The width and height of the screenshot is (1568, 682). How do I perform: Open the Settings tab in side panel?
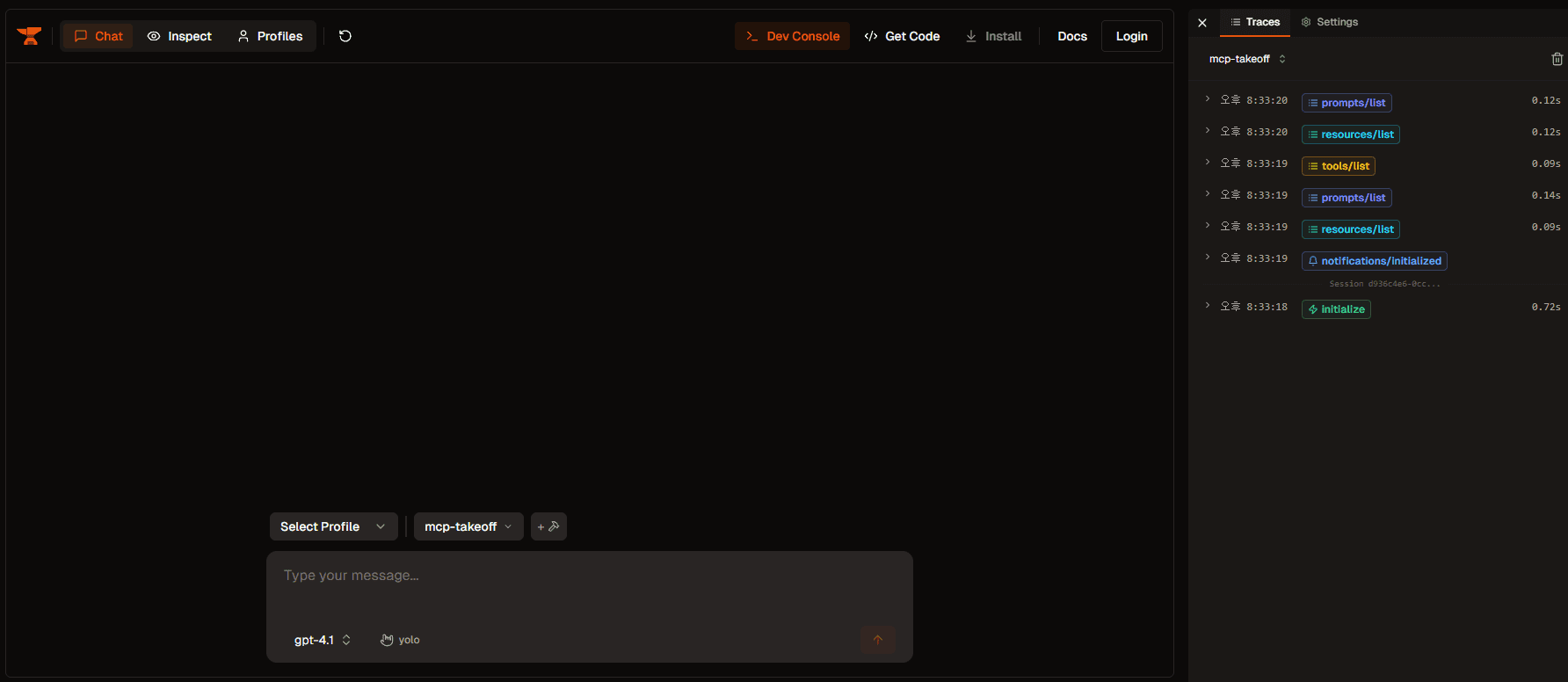[x=1329, y=22]
